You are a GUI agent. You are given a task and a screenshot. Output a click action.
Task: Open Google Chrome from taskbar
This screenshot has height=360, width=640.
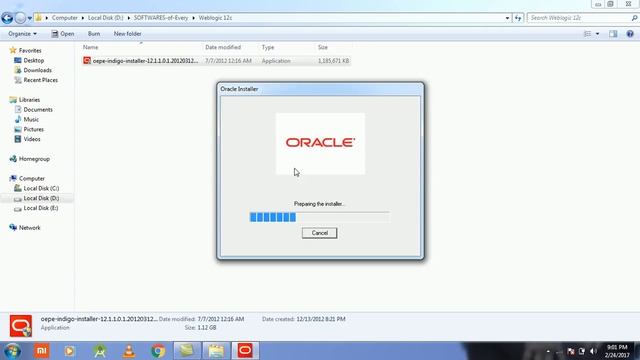click(x=158, y=351)
